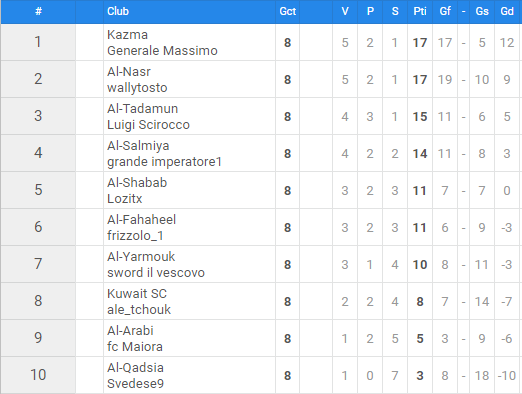Sort by the Gd column header
This screenshot has height=394, width=522.
click(x=507, y=11)
